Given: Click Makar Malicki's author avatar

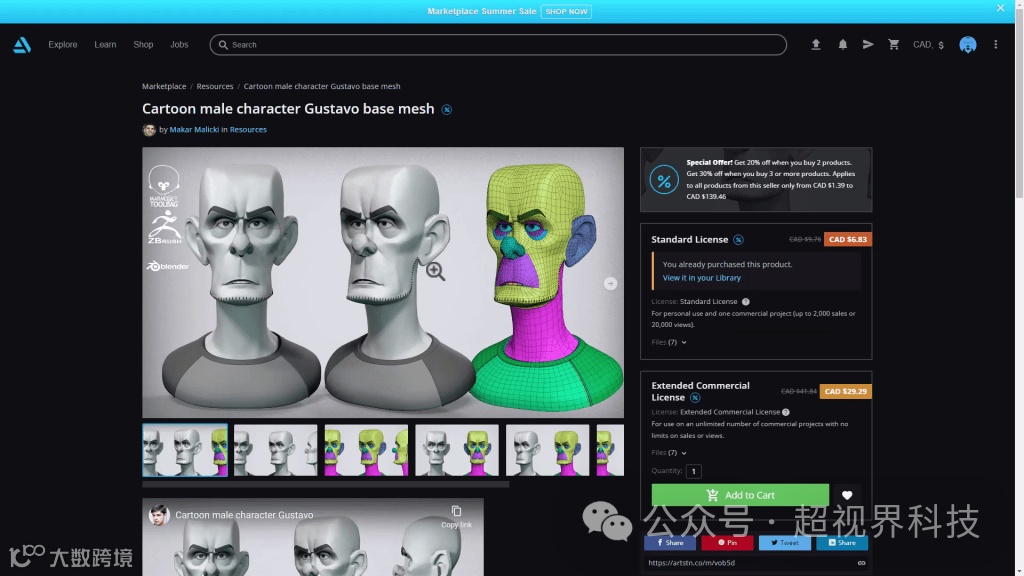Looking at the screenshot, I should tap(149, 130).
